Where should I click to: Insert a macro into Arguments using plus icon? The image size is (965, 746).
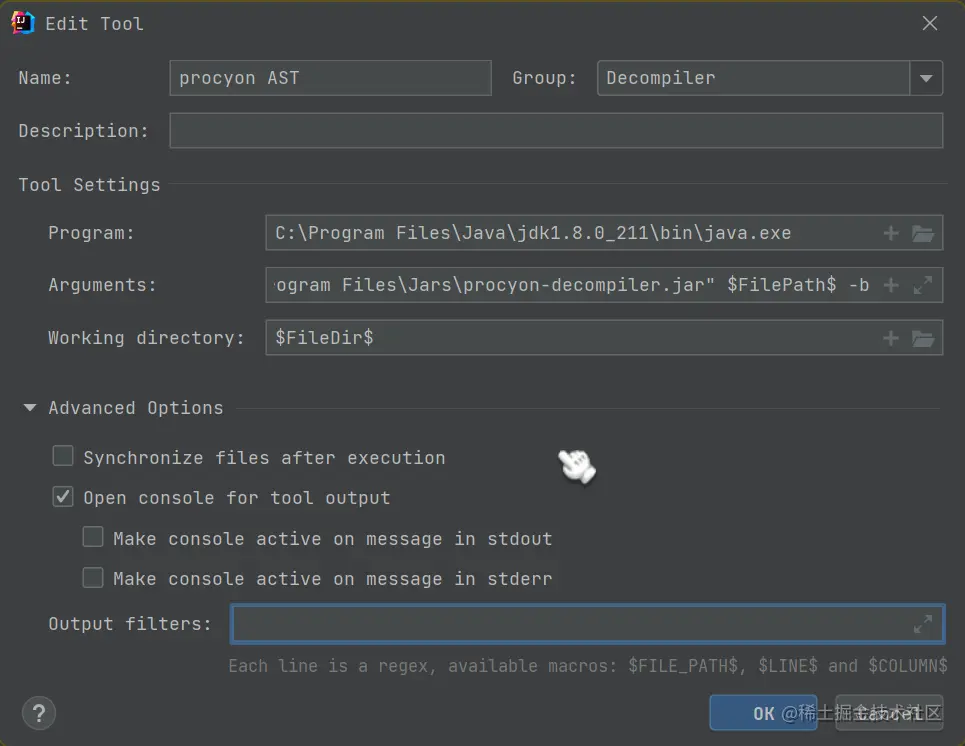click(890, 285)
